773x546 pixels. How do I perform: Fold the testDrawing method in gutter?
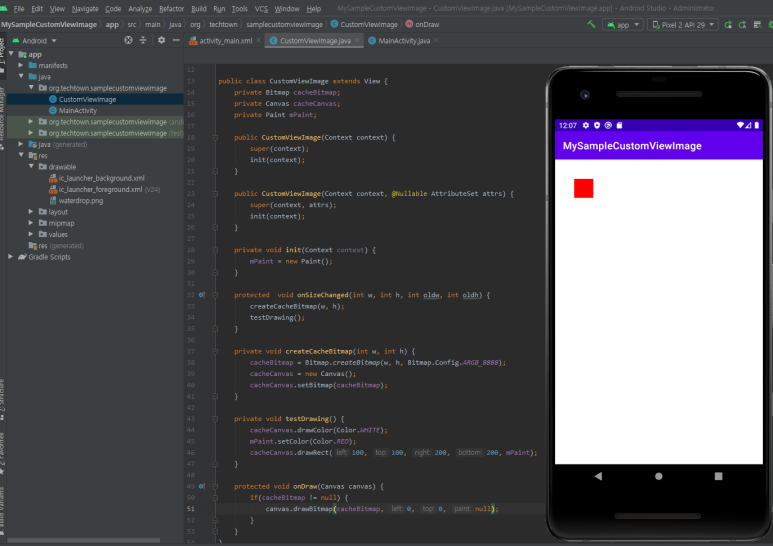(215, 419)
